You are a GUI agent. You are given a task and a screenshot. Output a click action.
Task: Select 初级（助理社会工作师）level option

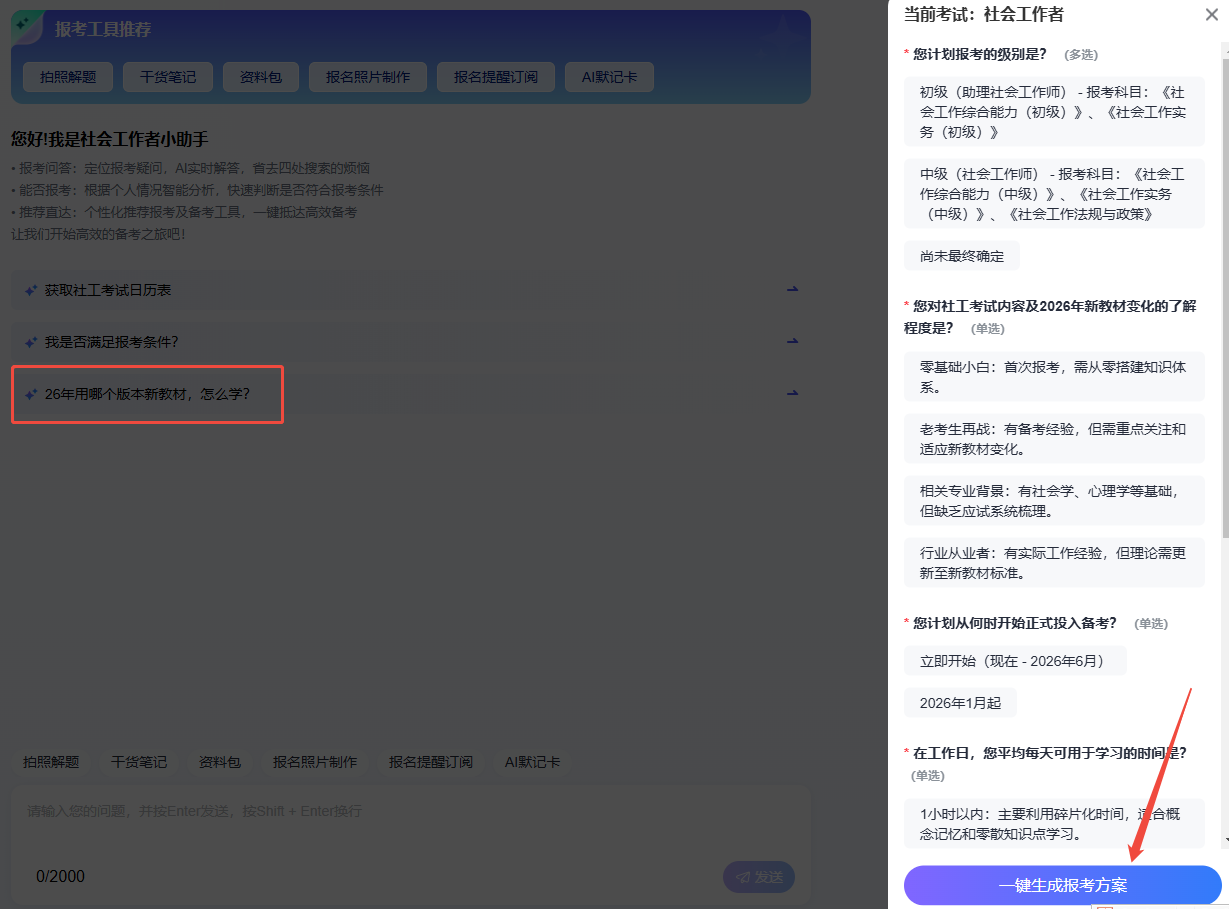pos(1054,112)
